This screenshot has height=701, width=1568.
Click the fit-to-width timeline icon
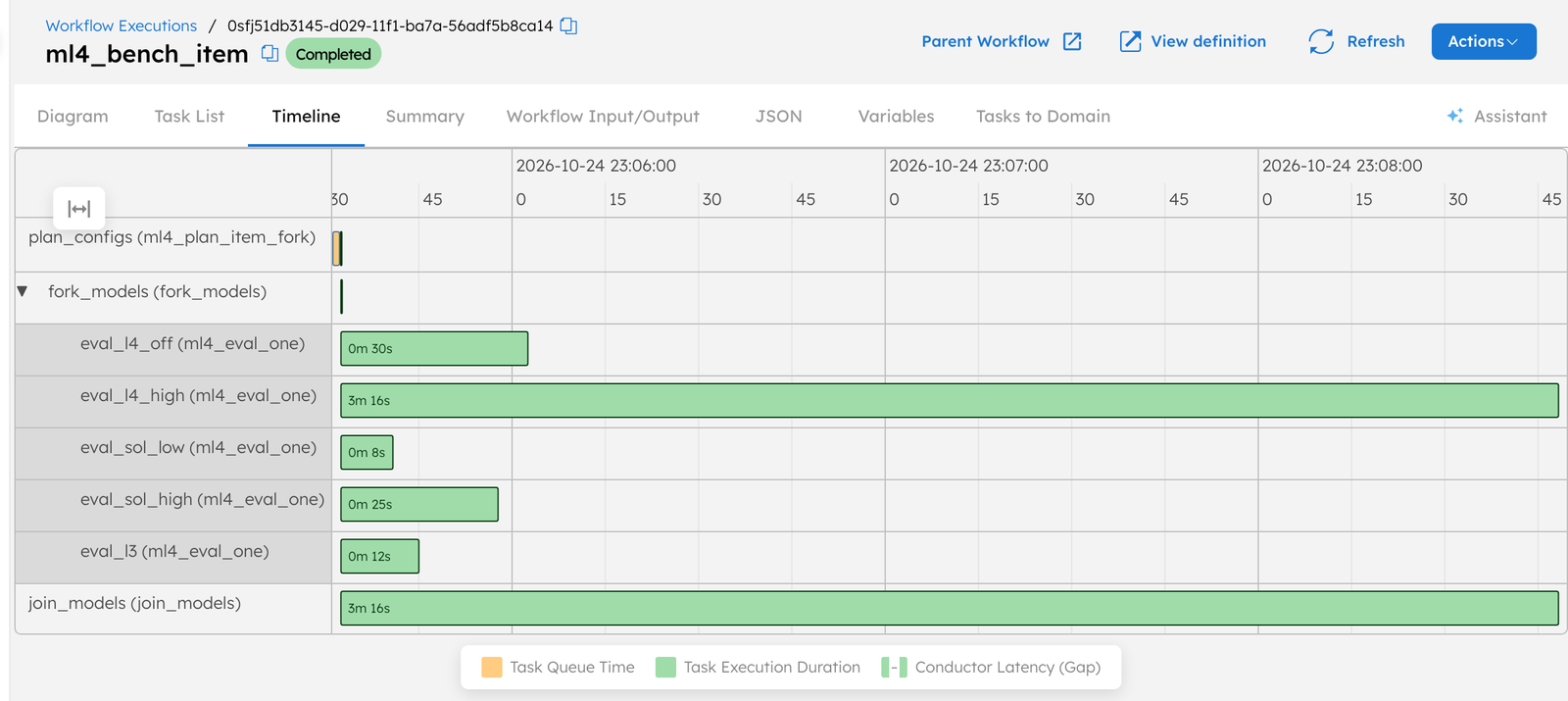tap(79, 209)
